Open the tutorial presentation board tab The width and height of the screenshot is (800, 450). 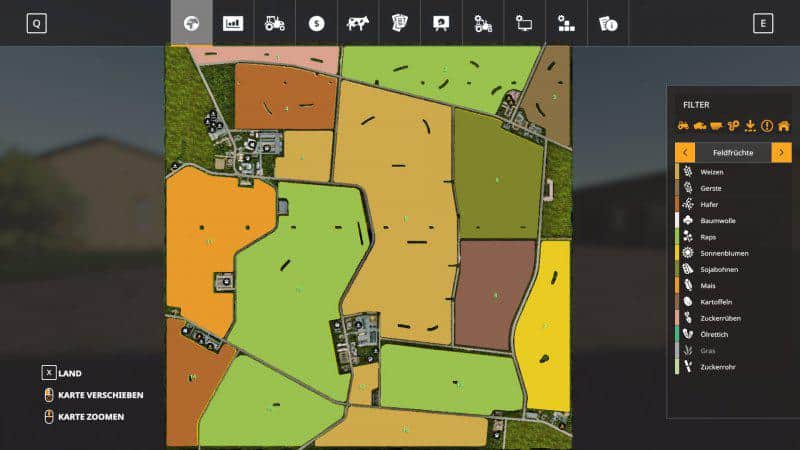[x=440, y=23]
